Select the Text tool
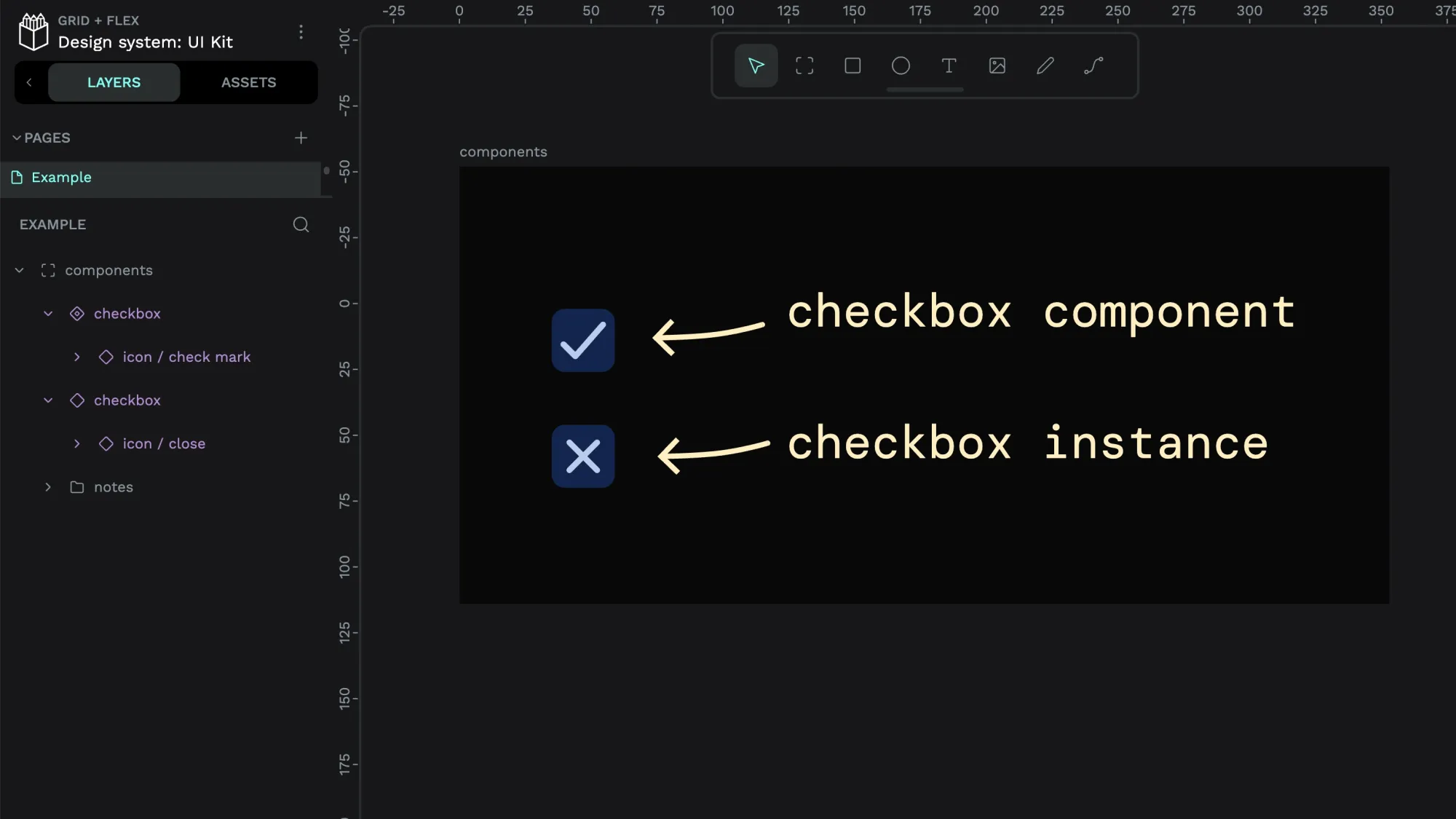Viewport: 1456px width, 819px height. tap(949, 66)
